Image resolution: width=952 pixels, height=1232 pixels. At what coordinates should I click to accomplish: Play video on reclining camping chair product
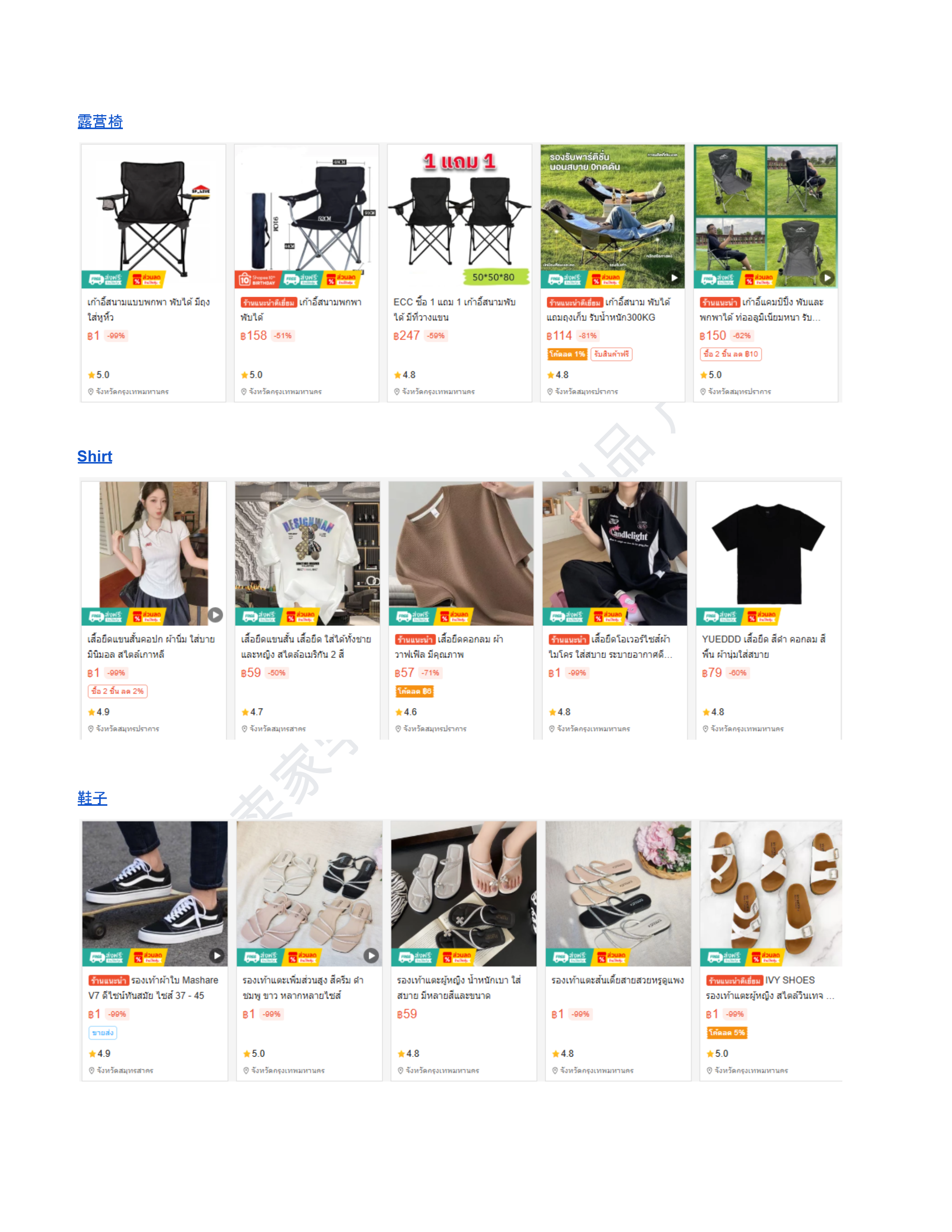pyautogui.click(x=674, y=278)
